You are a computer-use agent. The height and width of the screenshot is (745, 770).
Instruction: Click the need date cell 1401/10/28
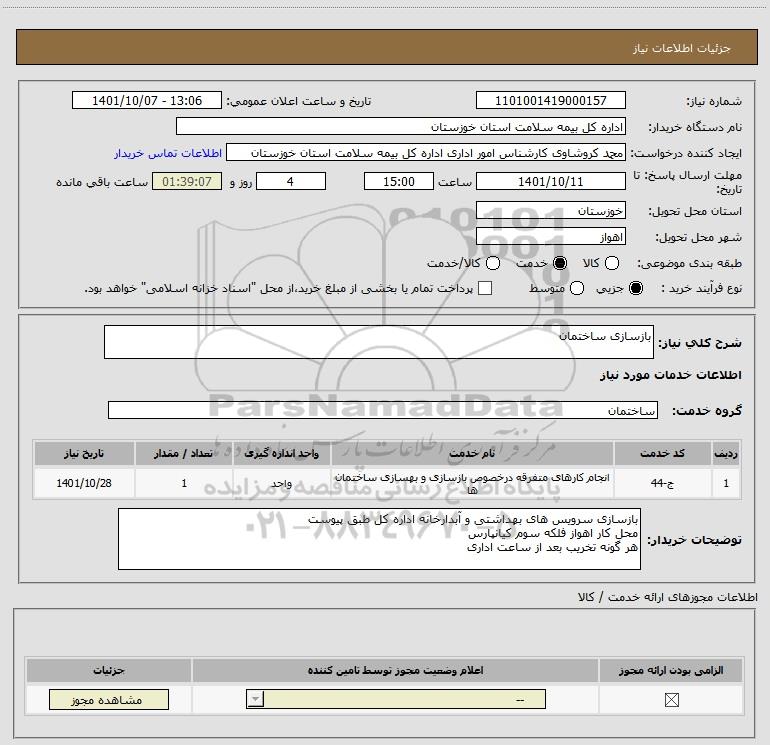point(84,483)
